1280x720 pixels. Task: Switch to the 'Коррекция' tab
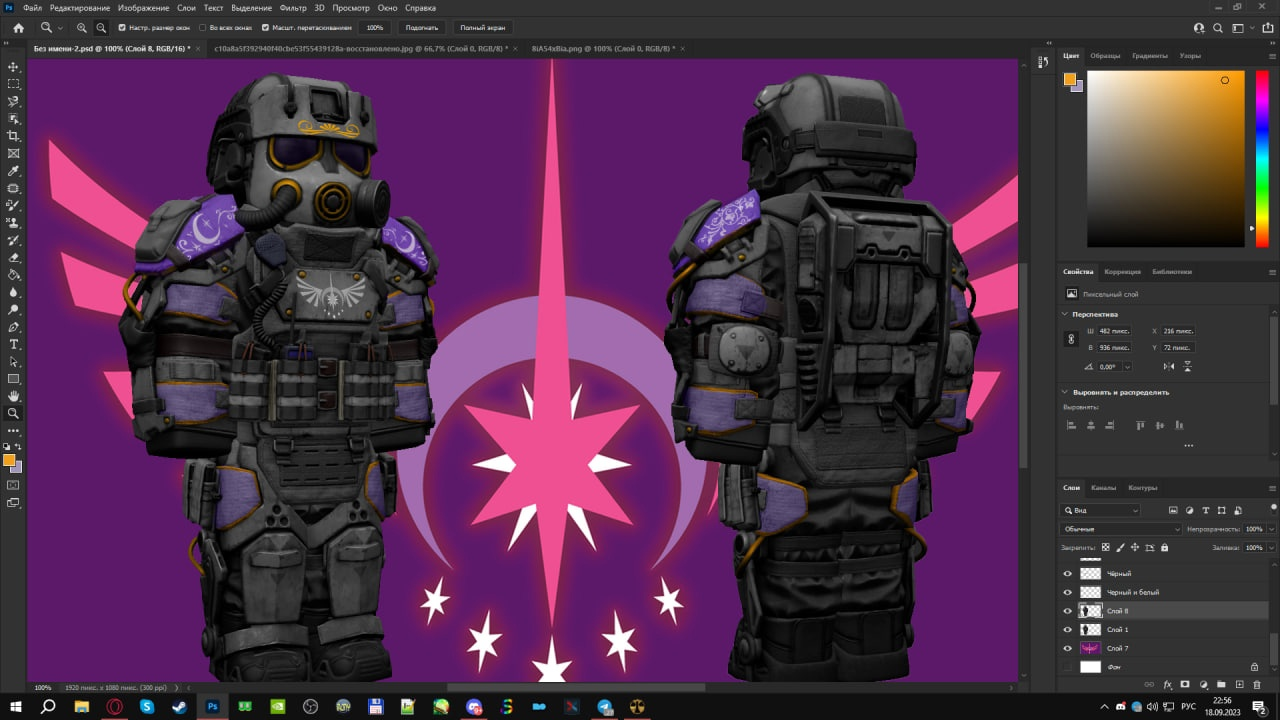1122,272
